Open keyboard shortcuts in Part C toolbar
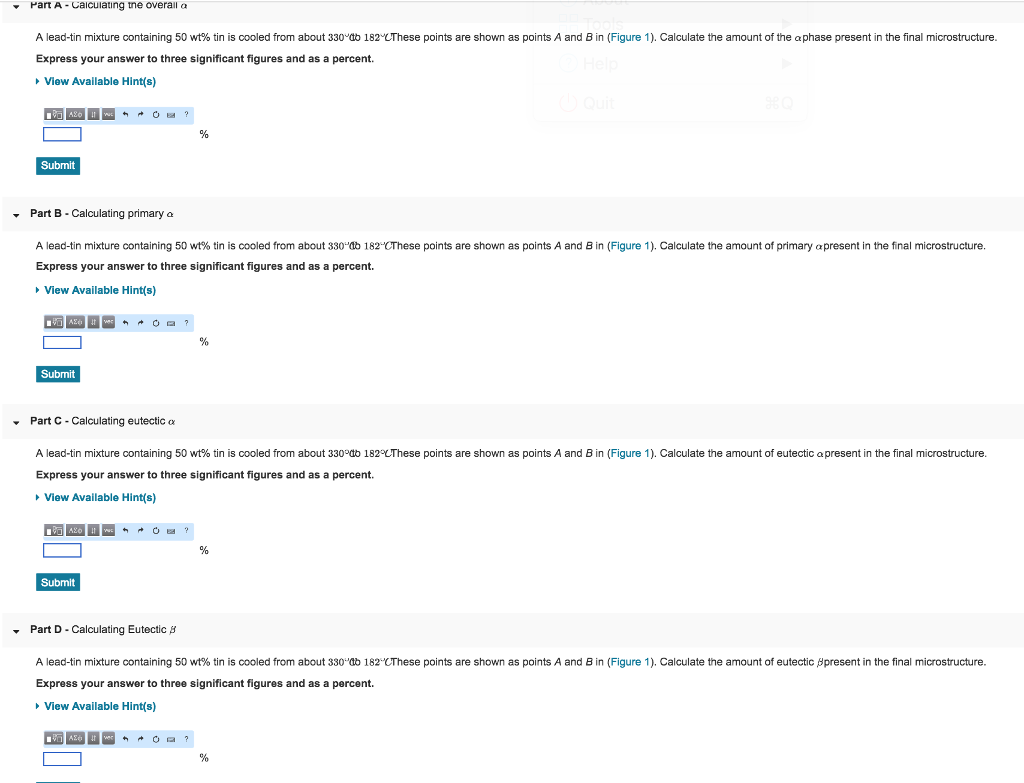The height and width of the screenshot is (783, 1024). tap(171, 530)
